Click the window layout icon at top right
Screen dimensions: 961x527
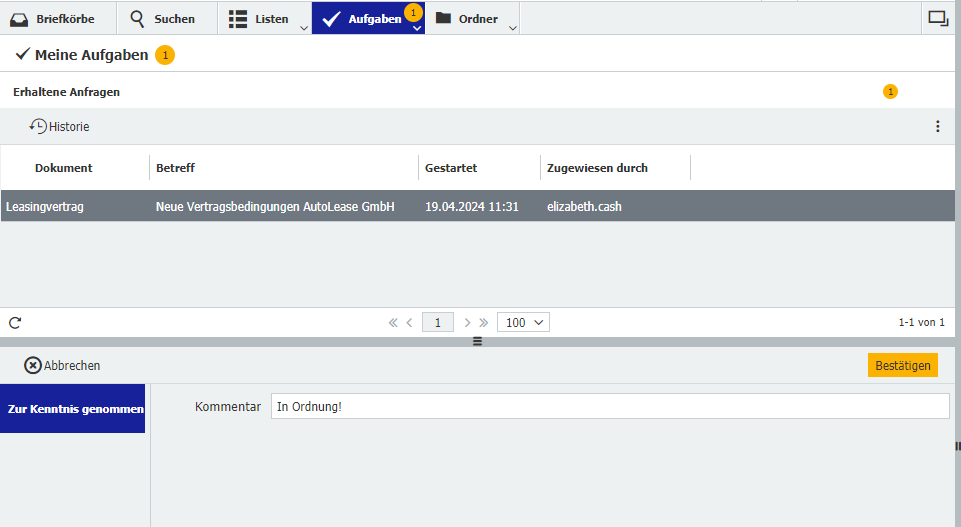point(937,18)
